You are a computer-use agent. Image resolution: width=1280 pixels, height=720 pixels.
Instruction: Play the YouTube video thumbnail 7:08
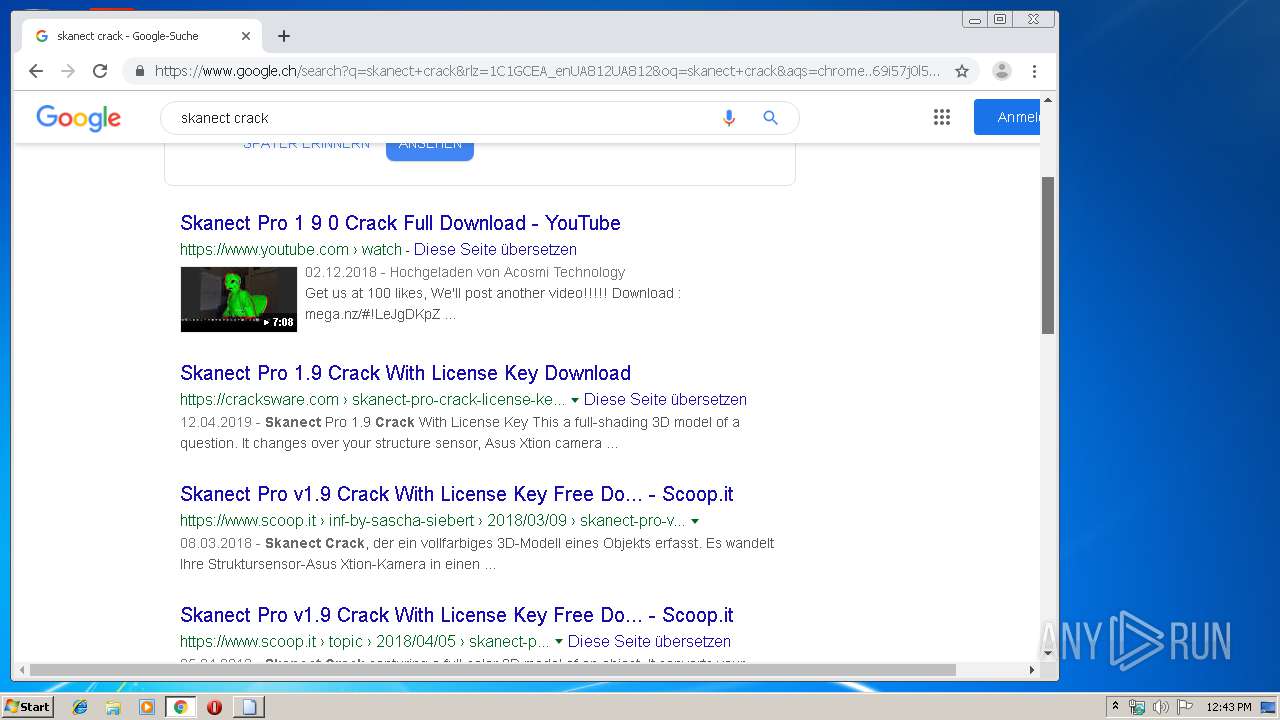[238, 299]
